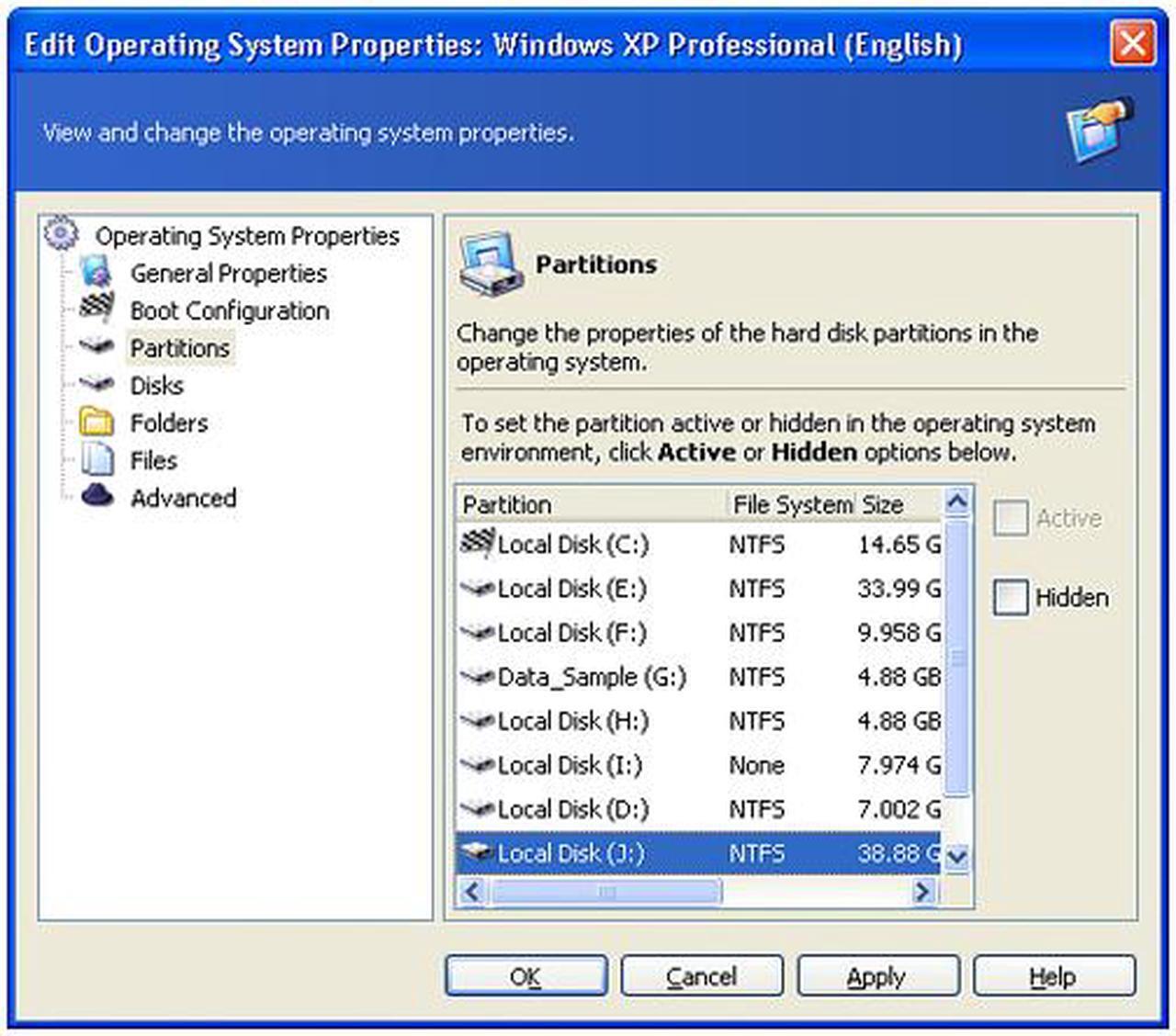Sort list by Size column header

click(x=899, y=504)
